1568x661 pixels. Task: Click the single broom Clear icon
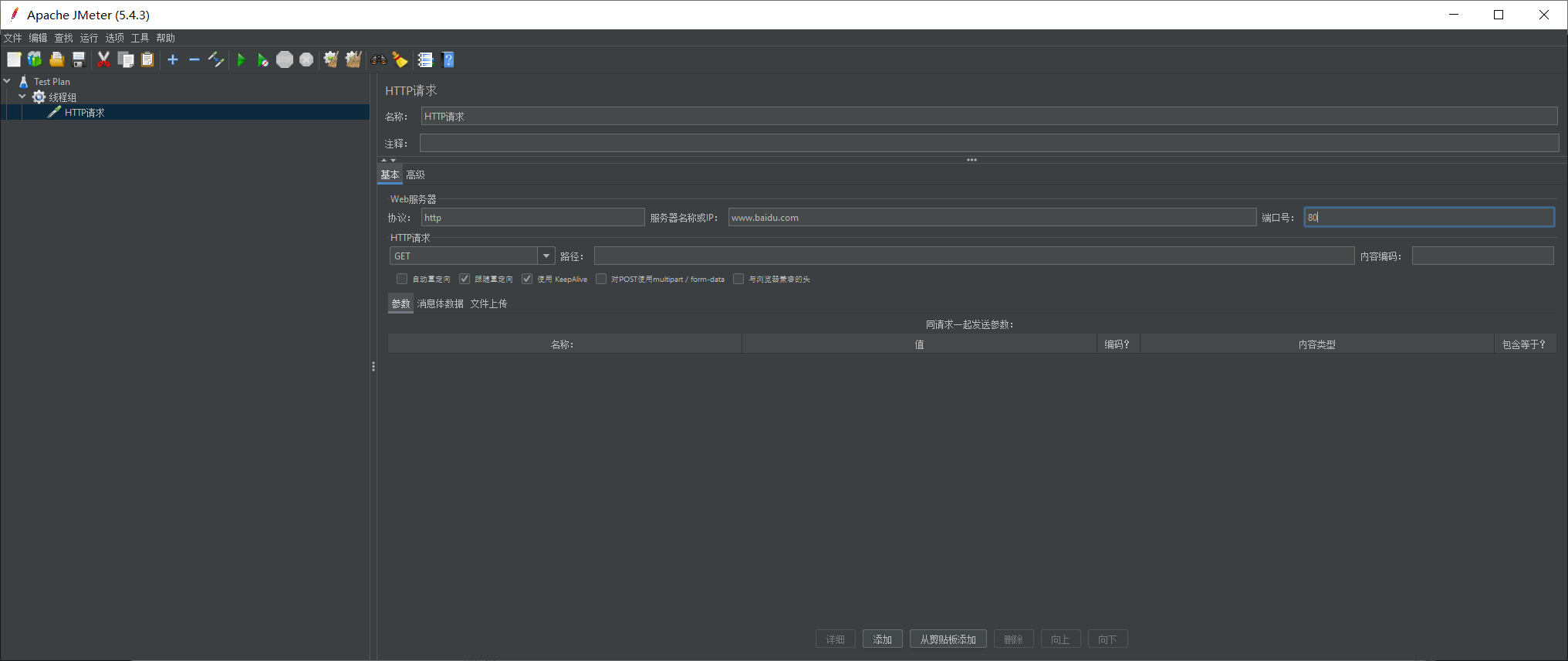[331, 59]
